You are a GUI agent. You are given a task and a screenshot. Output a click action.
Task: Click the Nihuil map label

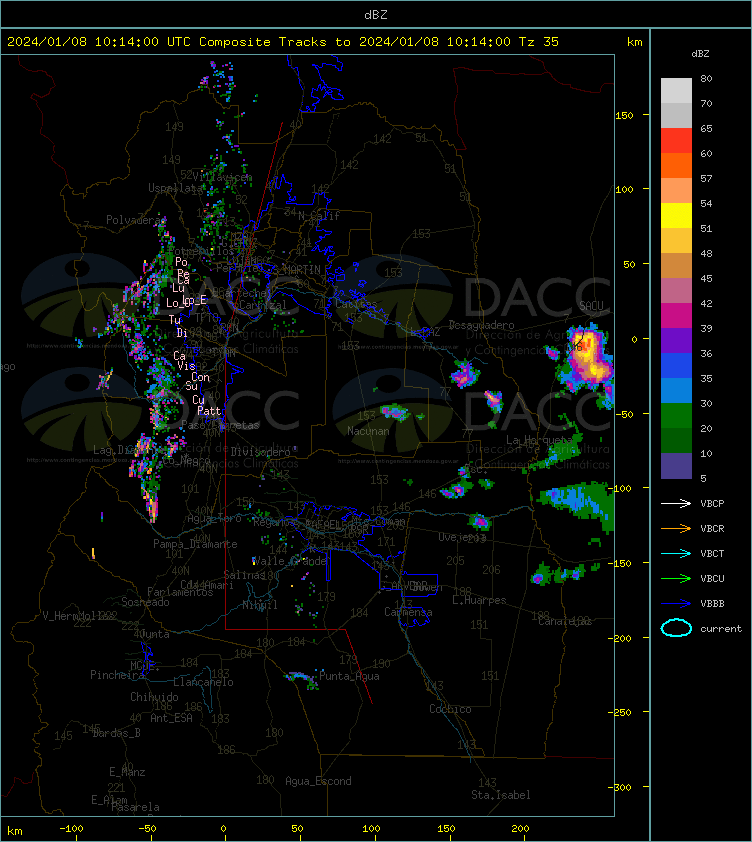(260, 605)
